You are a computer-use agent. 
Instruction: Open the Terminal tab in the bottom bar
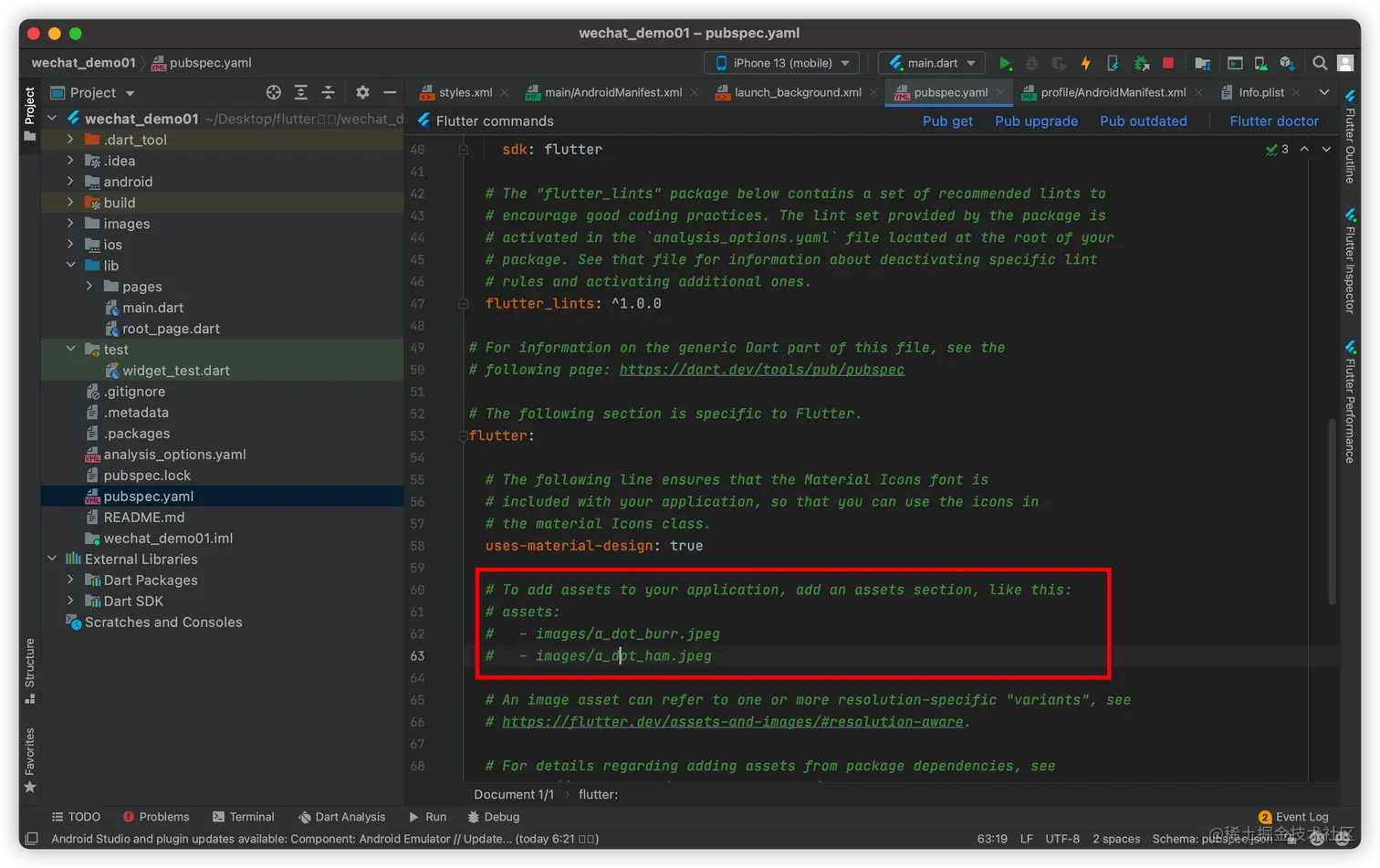(x=244, y=817)
